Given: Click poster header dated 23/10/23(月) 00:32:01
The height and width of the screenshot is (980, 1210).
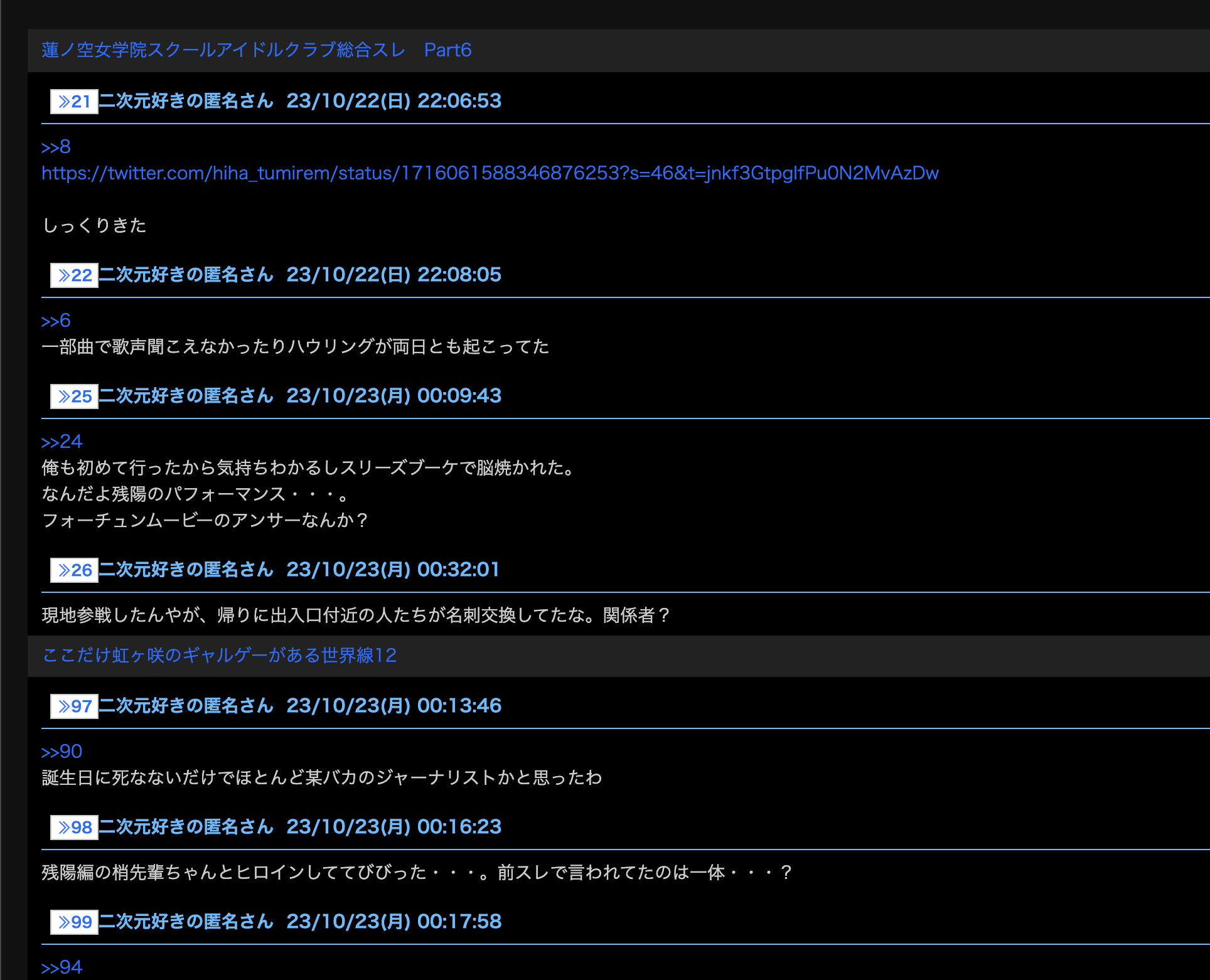Looking at the screenshot, I should (299, 570).
